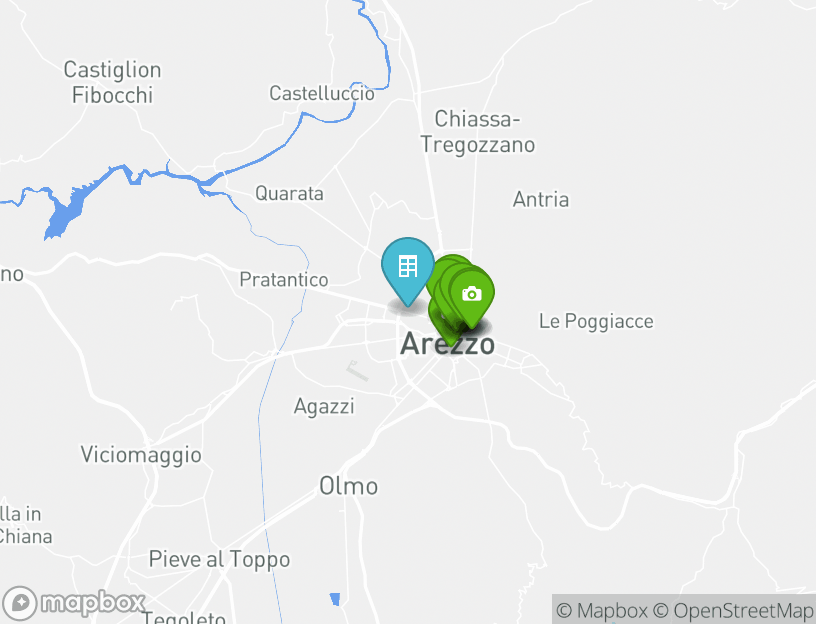
Task: Select the green camera map pin
Action: click(x=471, y=297)
